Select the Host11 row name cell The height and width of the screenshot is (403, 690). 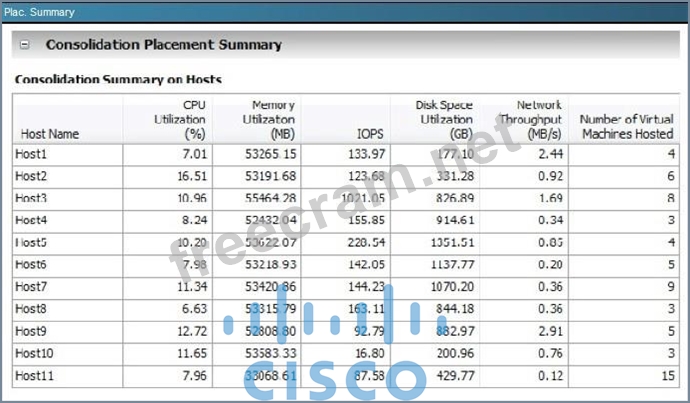[35, 377]
